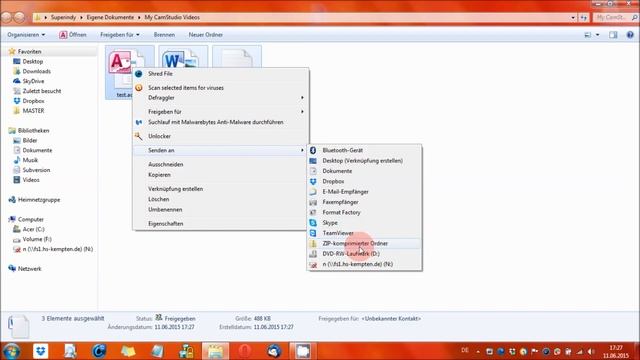The width and height of the screenshot is (640, 360).
Task: Open the Senden an submenu entry
Action: point(161,151)
